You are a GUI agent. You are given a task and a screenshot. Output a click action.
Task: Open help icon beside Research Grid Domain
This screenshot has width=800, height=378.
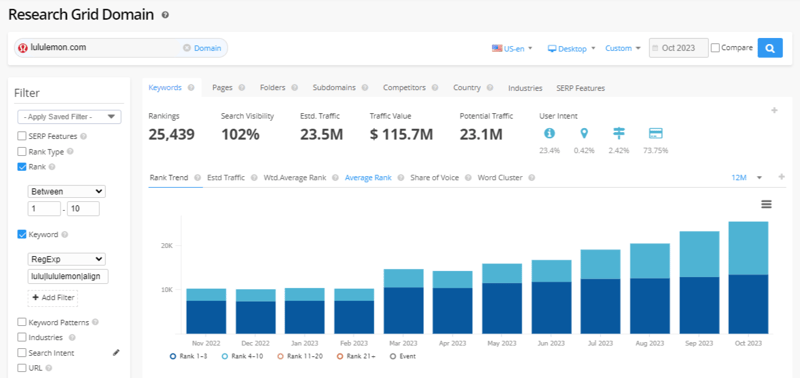[x=165, y=15]
